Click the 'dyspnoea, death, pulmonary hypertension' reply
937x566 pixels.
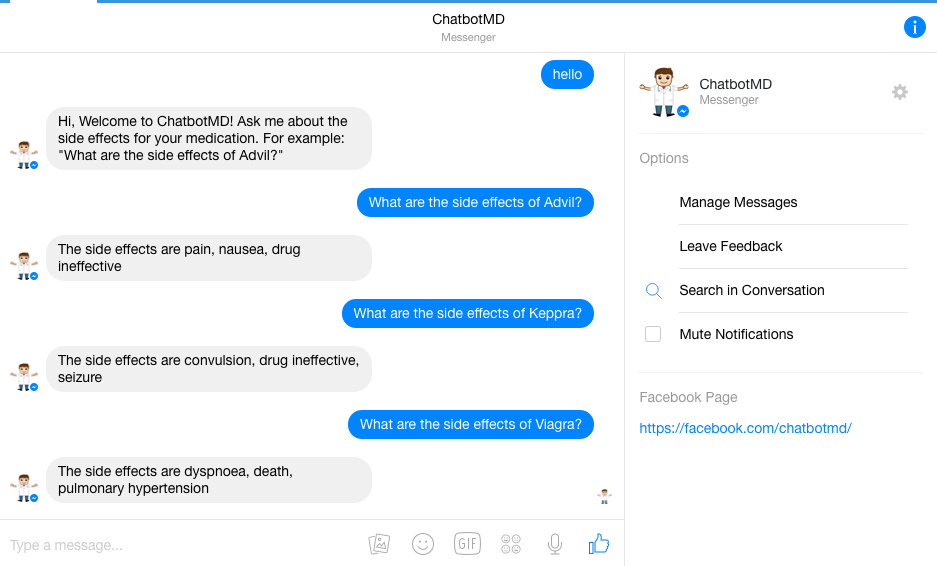[x=209, y=480]
